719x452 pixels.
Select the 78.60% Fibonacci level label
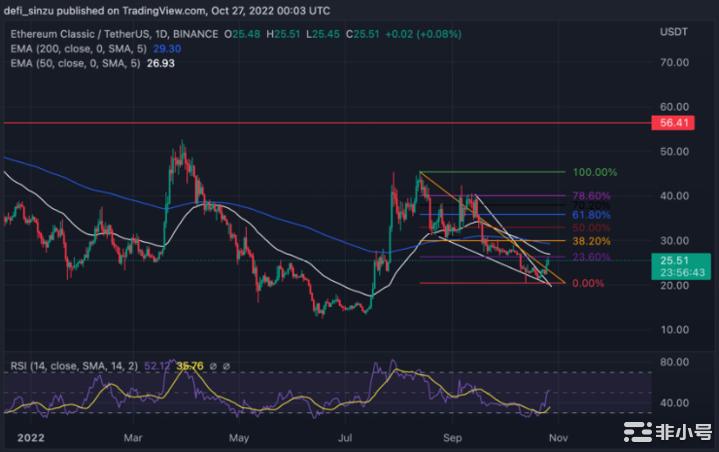(589, 196)
